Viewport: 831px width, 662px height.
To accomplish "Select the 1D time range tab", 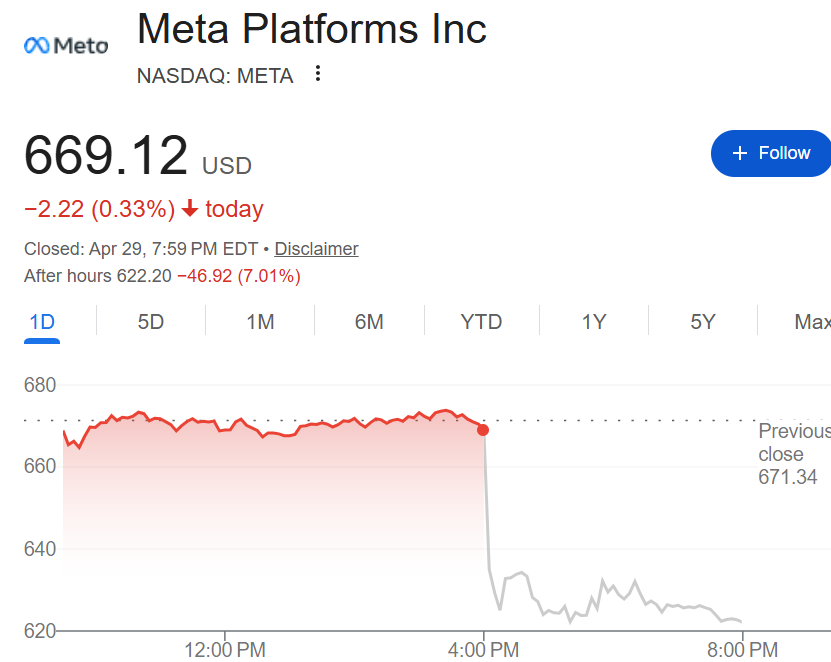I will tap(42, 322).
